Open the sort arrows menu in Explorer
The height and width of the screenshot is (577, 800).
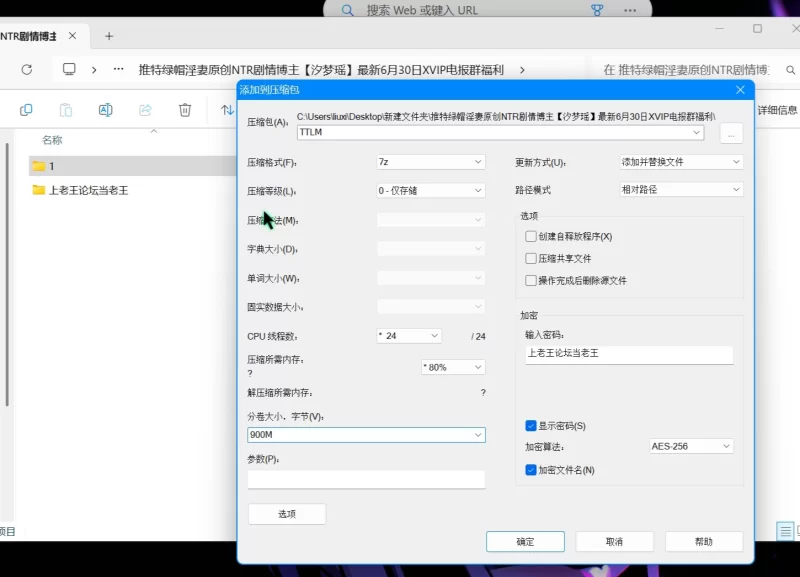tap(227, 110)
